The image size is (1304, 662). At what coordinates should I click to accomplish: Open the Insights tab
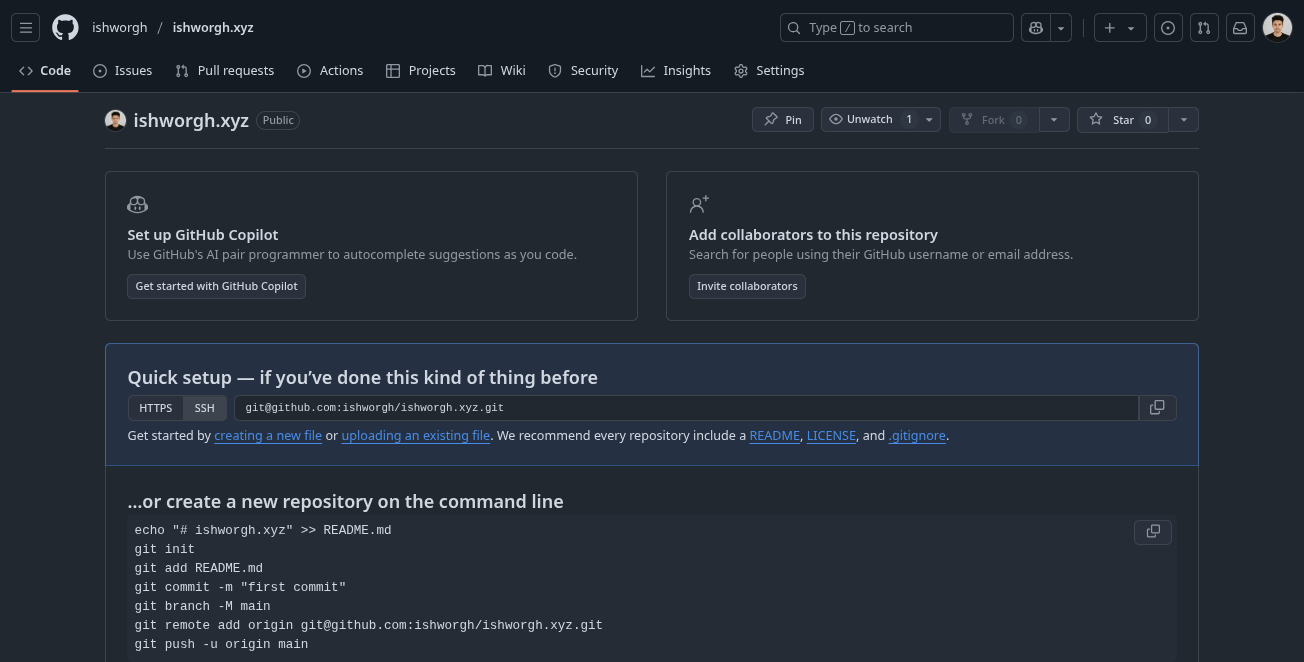pyautogui.click(x=676, y=70)
